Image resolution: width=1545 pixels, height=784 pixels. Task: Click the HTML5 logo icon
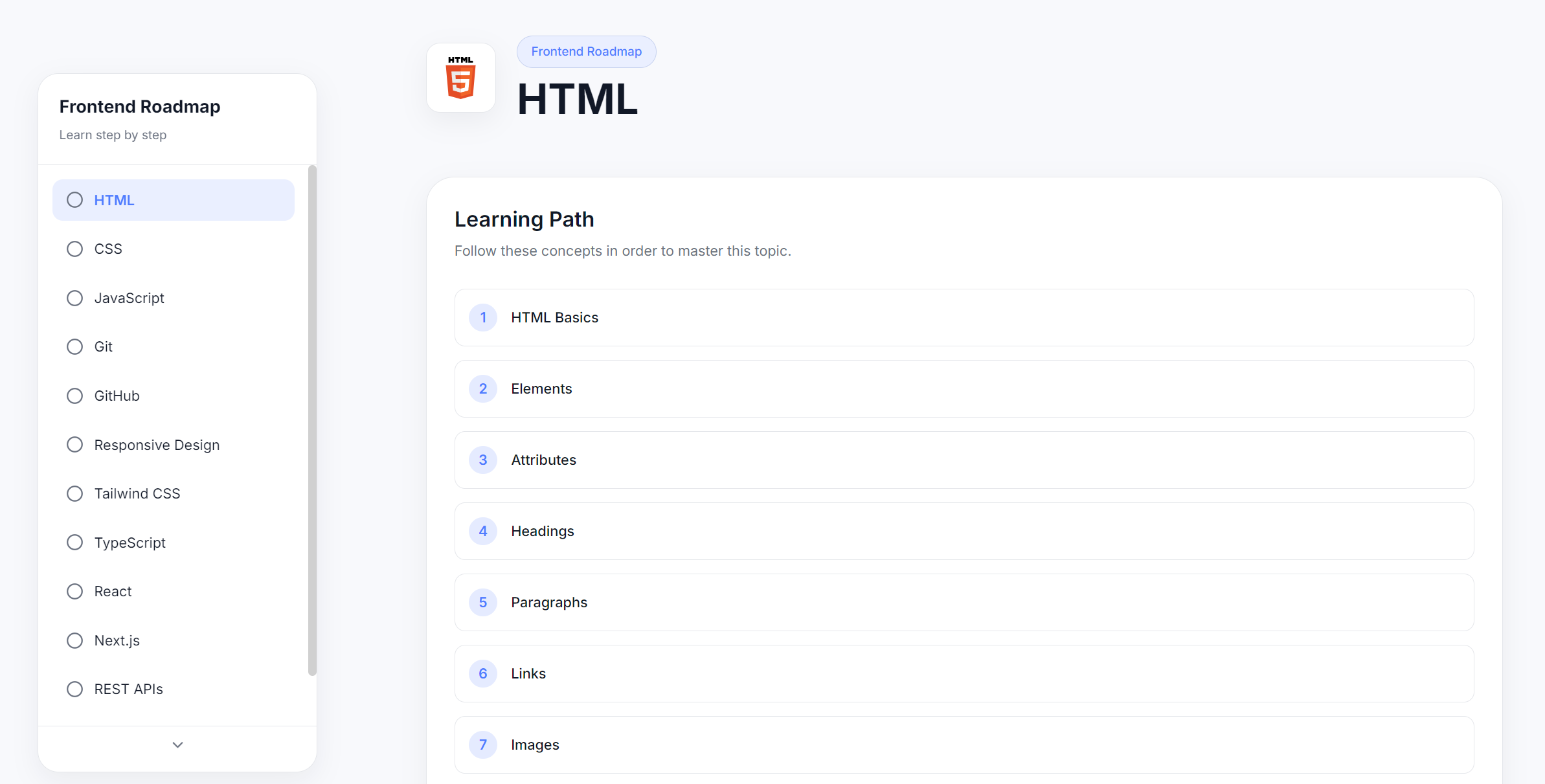click(x=461, y=78)
